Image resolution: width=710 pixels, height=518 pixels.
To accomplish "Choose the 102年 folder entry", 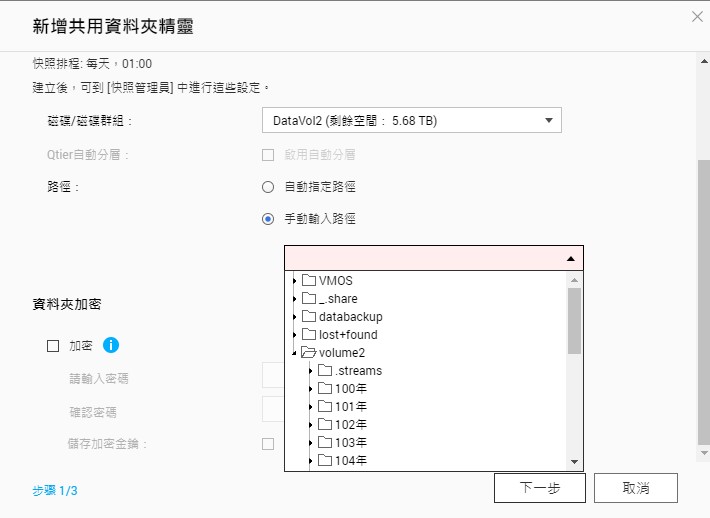I will [351, 425].
